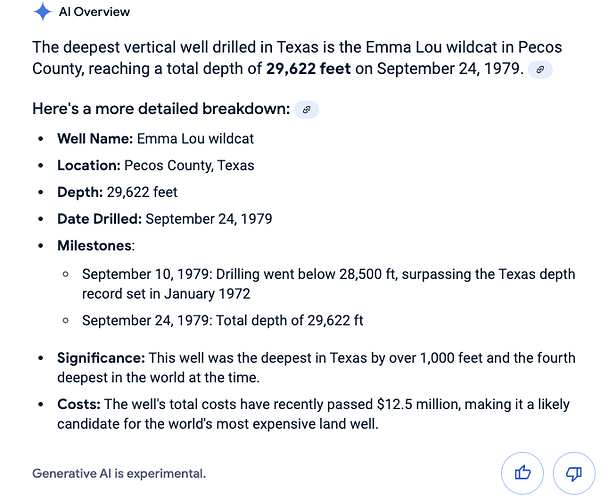Screen dimensions: 616x500
Task: Select the 'Well Name: Emma Lou wildcat' bullet
Action: (x=156, y=139)
